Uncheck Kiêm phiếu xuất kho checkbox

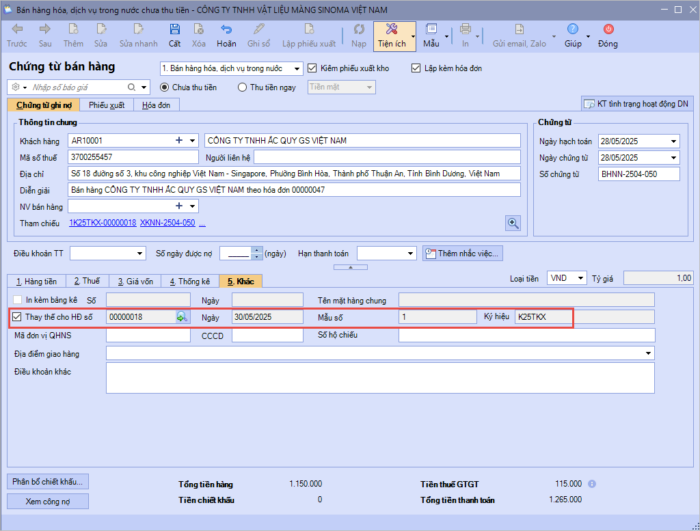coord(313,68)
